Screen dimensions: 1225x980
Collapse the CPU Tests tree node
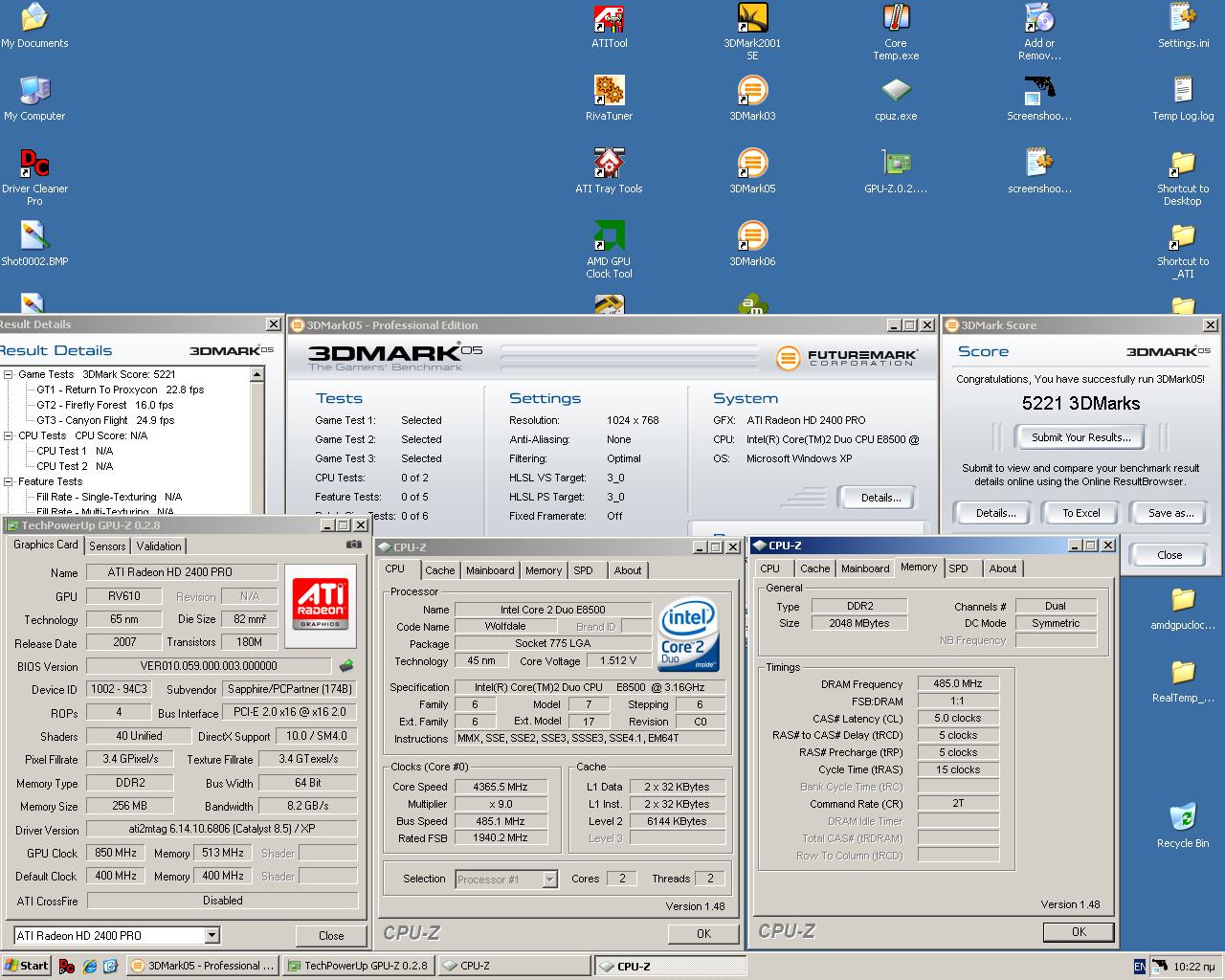(x=8, y=435)
